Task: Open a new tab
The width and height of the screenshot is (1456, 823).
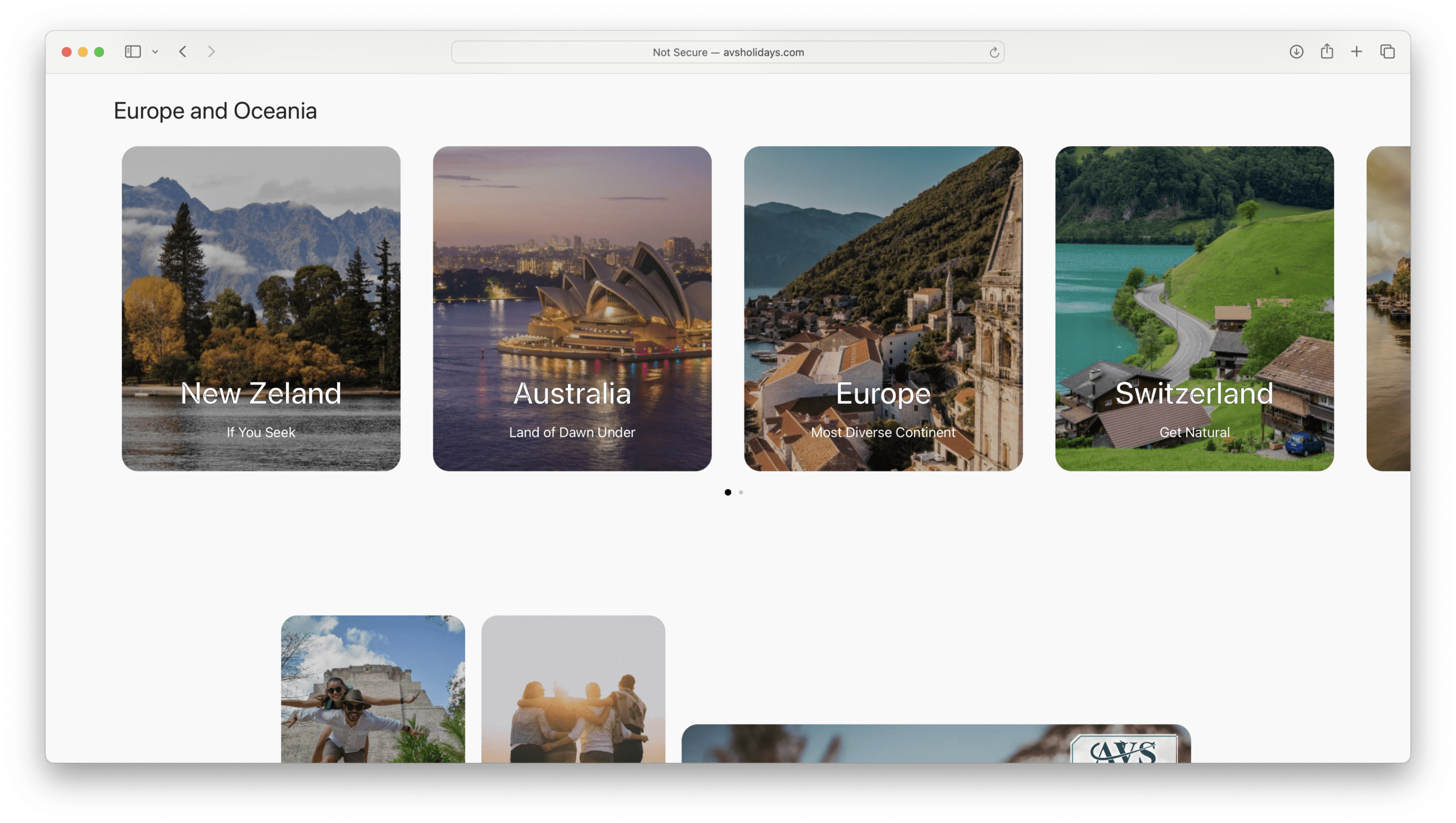Action: 1356,52
